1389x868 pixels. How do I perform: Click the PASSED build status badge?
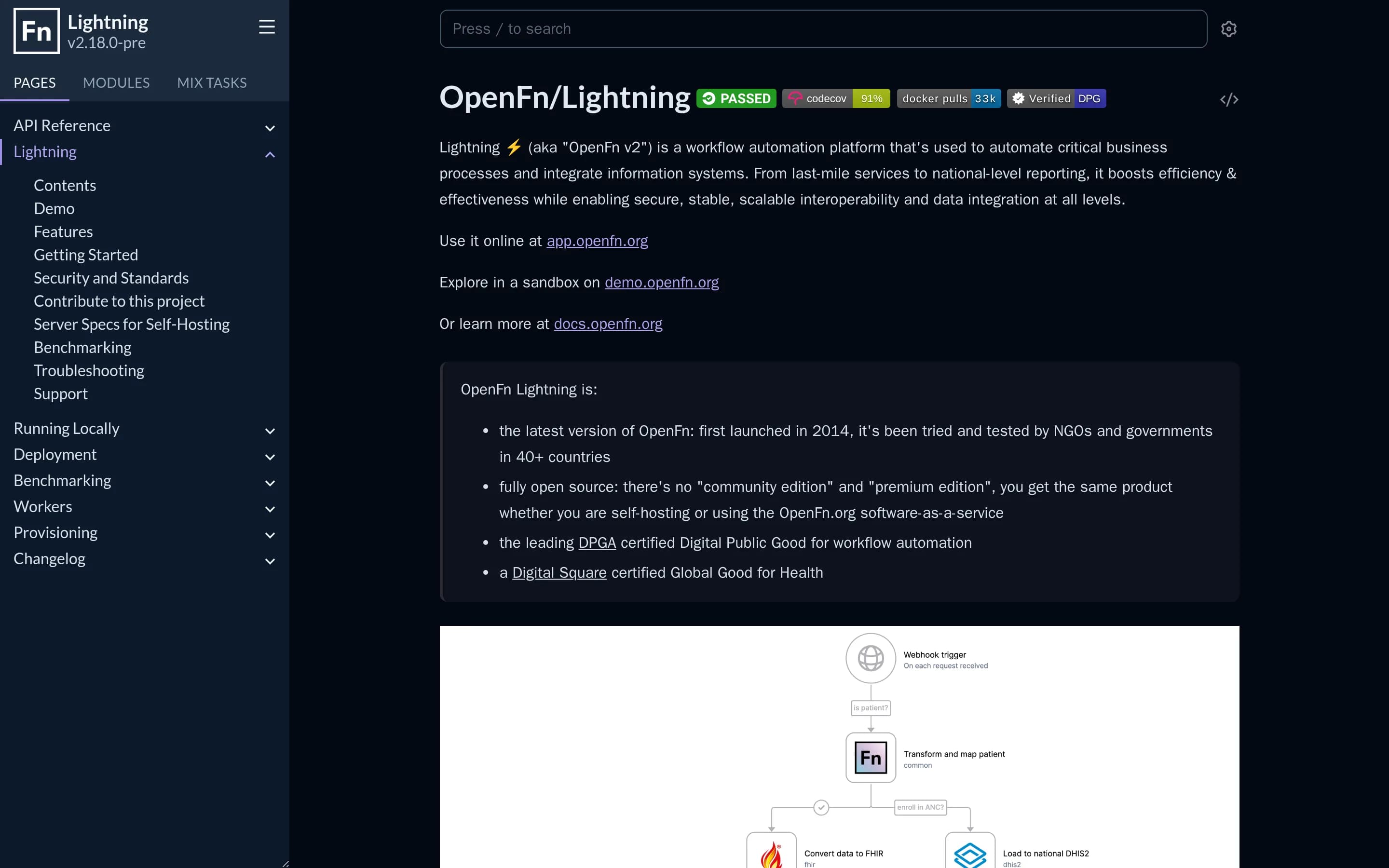click(736, 99)
